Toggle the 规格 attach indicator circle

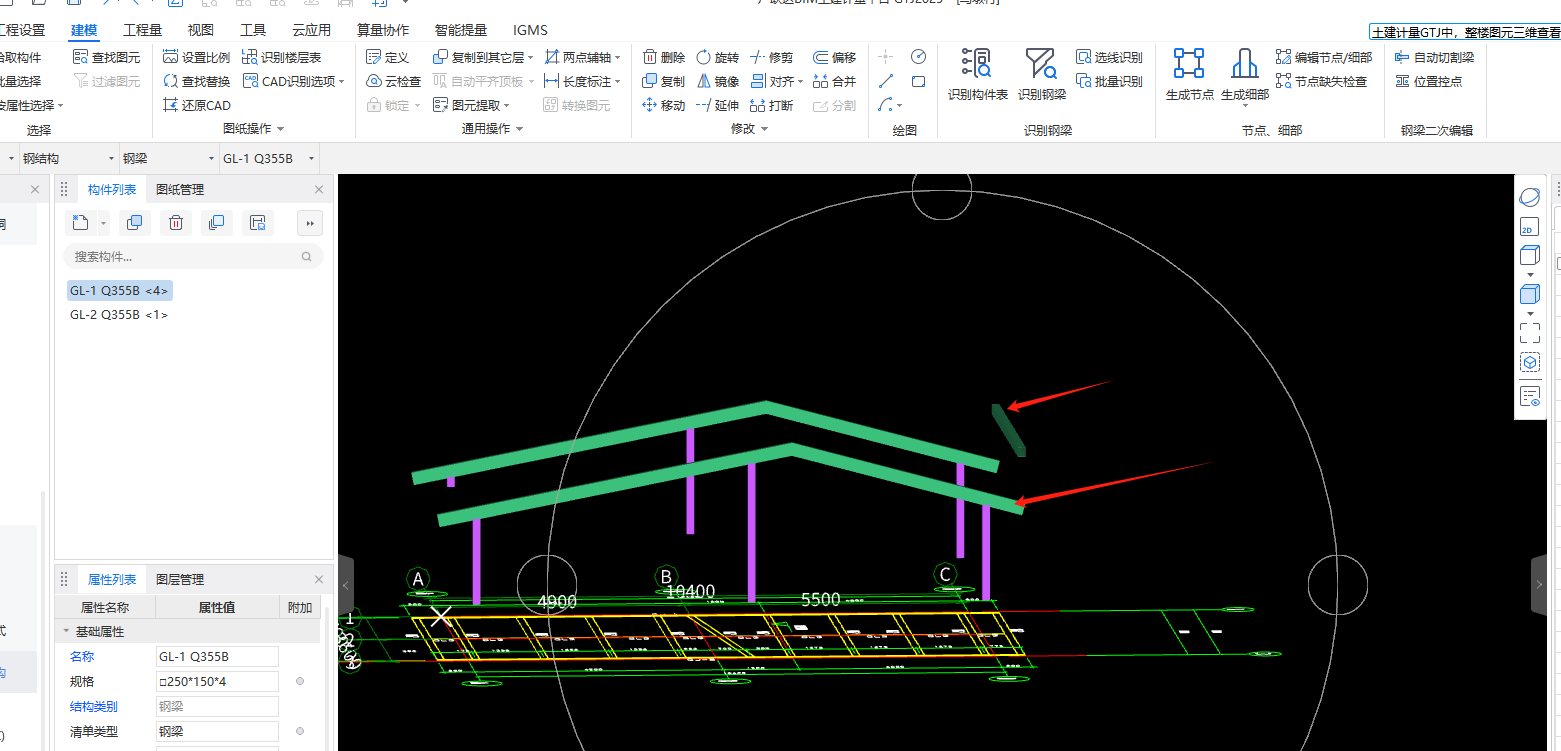(x=300, y=681)
